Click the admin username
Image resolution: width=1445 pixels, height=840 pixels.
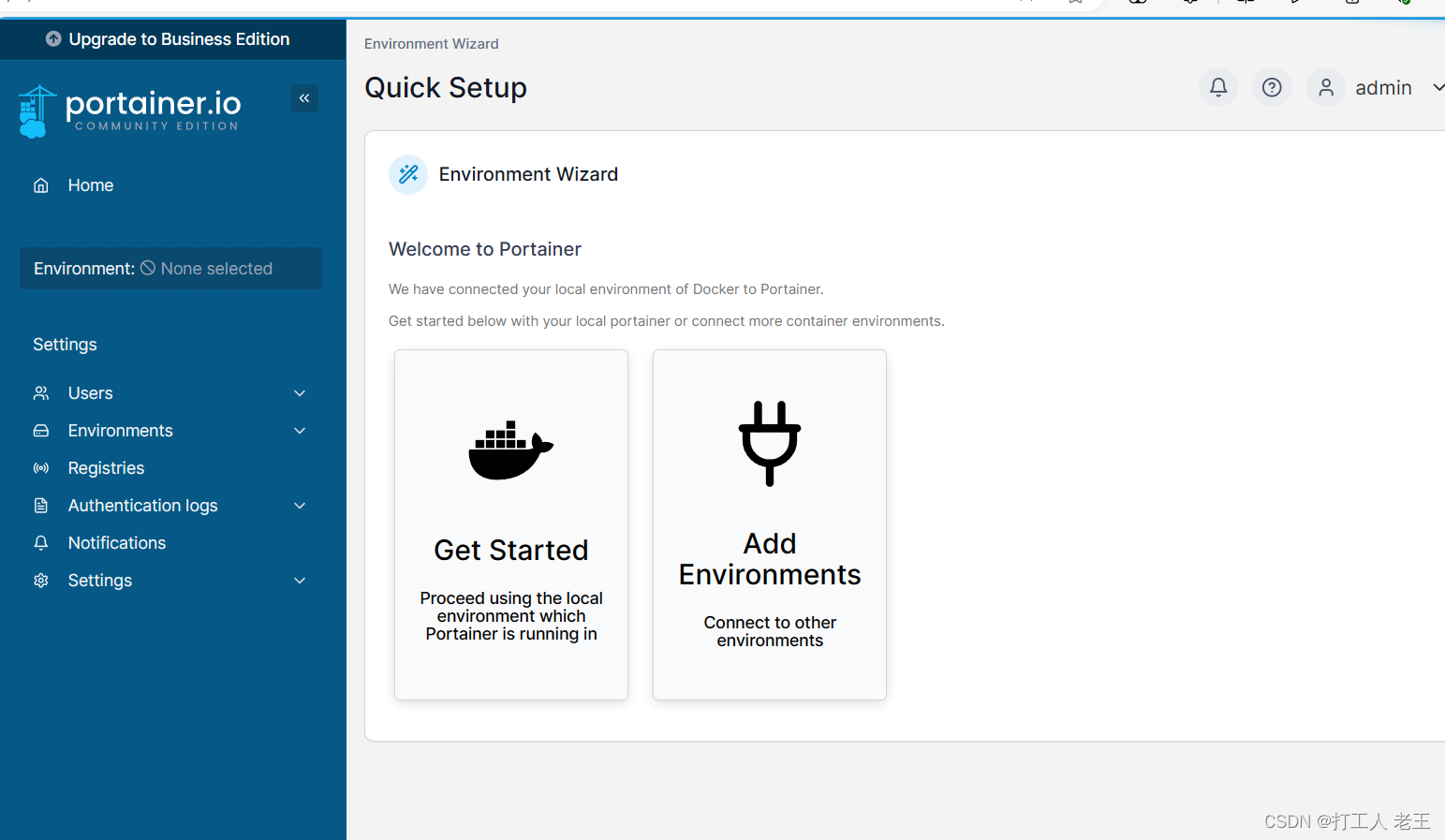(1383, 87)
